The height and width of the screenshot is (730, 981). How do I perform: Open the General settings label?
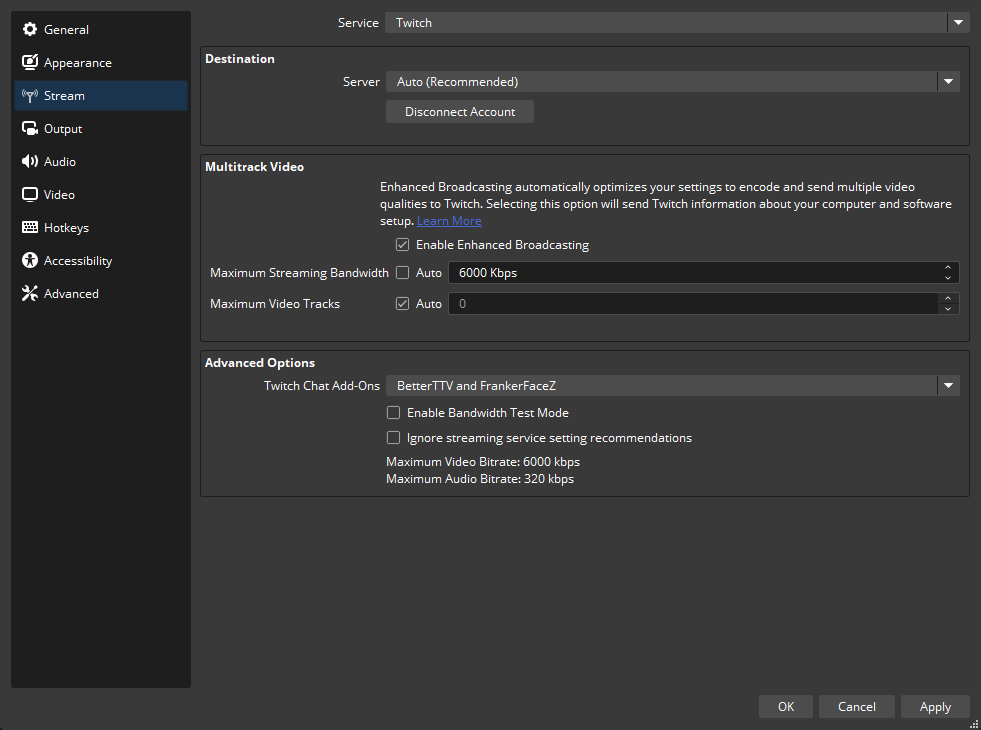tap(66, 29)
